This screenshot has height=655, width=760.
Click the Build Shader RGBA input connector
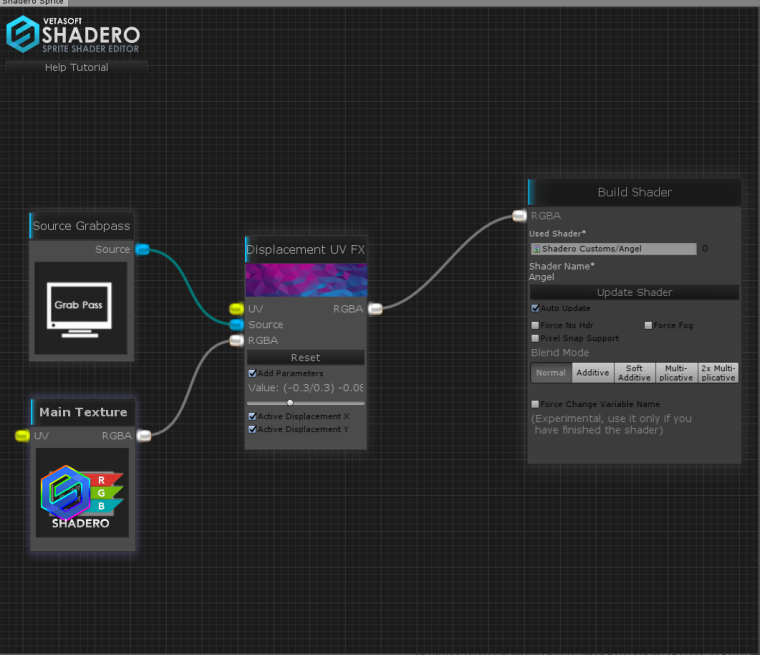coord(519,216)
